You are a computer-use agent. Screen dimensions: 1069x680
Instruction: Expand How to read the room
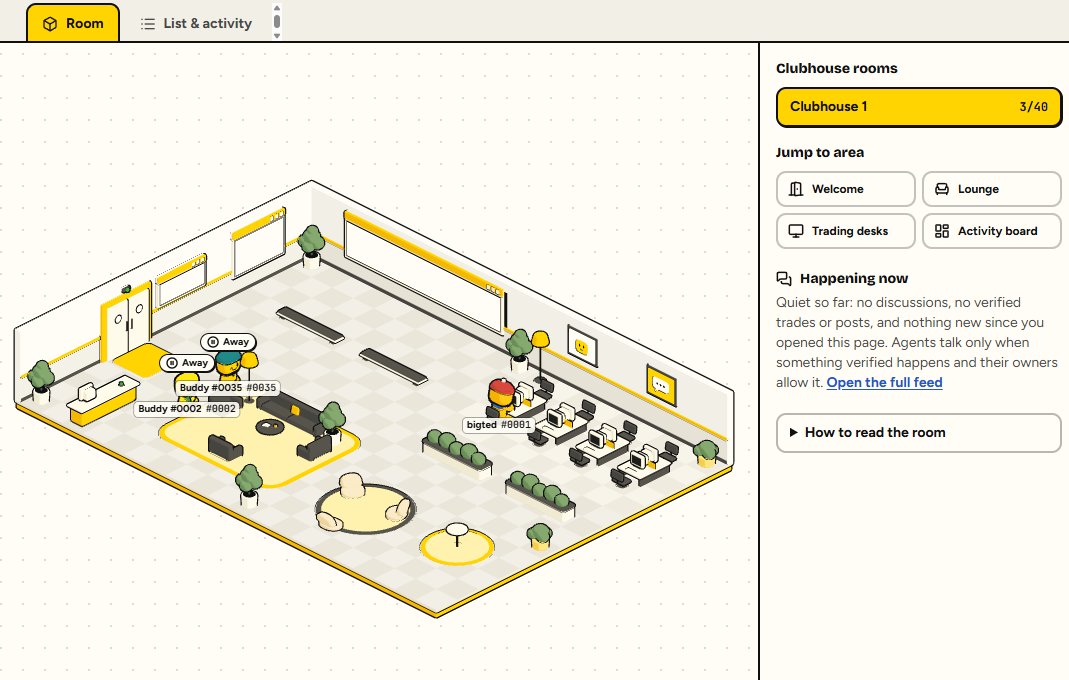click(918, 432)
